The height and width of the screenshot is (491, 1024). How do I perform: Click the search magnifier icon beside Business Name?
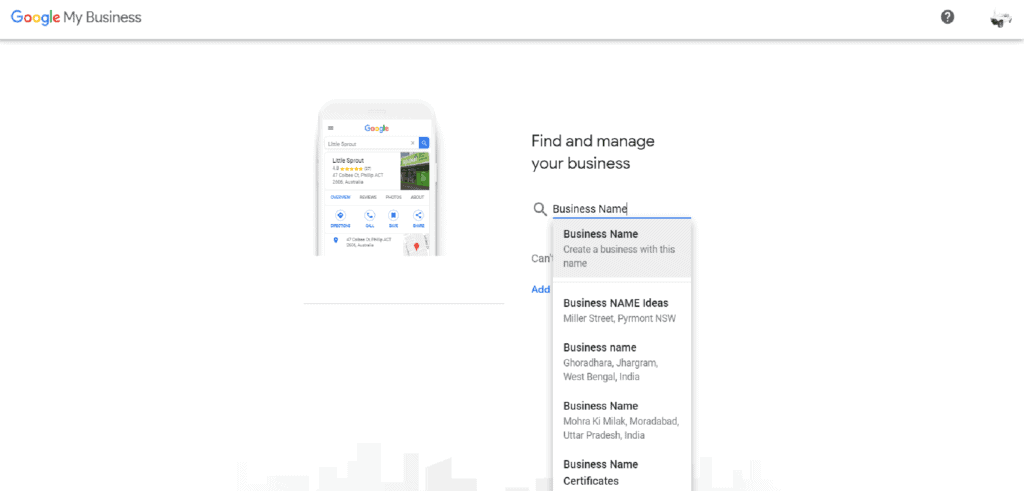[539, 209]
